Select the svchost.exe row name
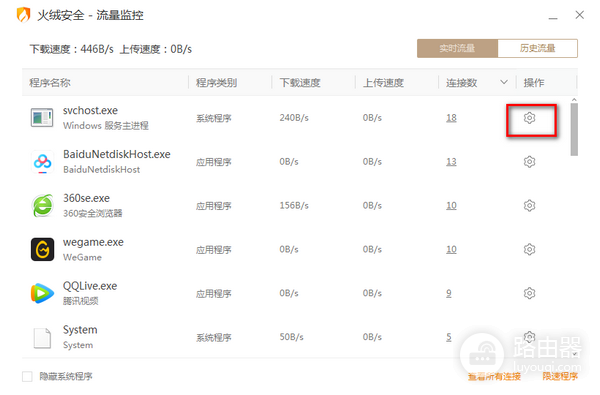Image resolution: width=600 pixels, height=395 pixels. pyautogui.click(x=90, y=111)
